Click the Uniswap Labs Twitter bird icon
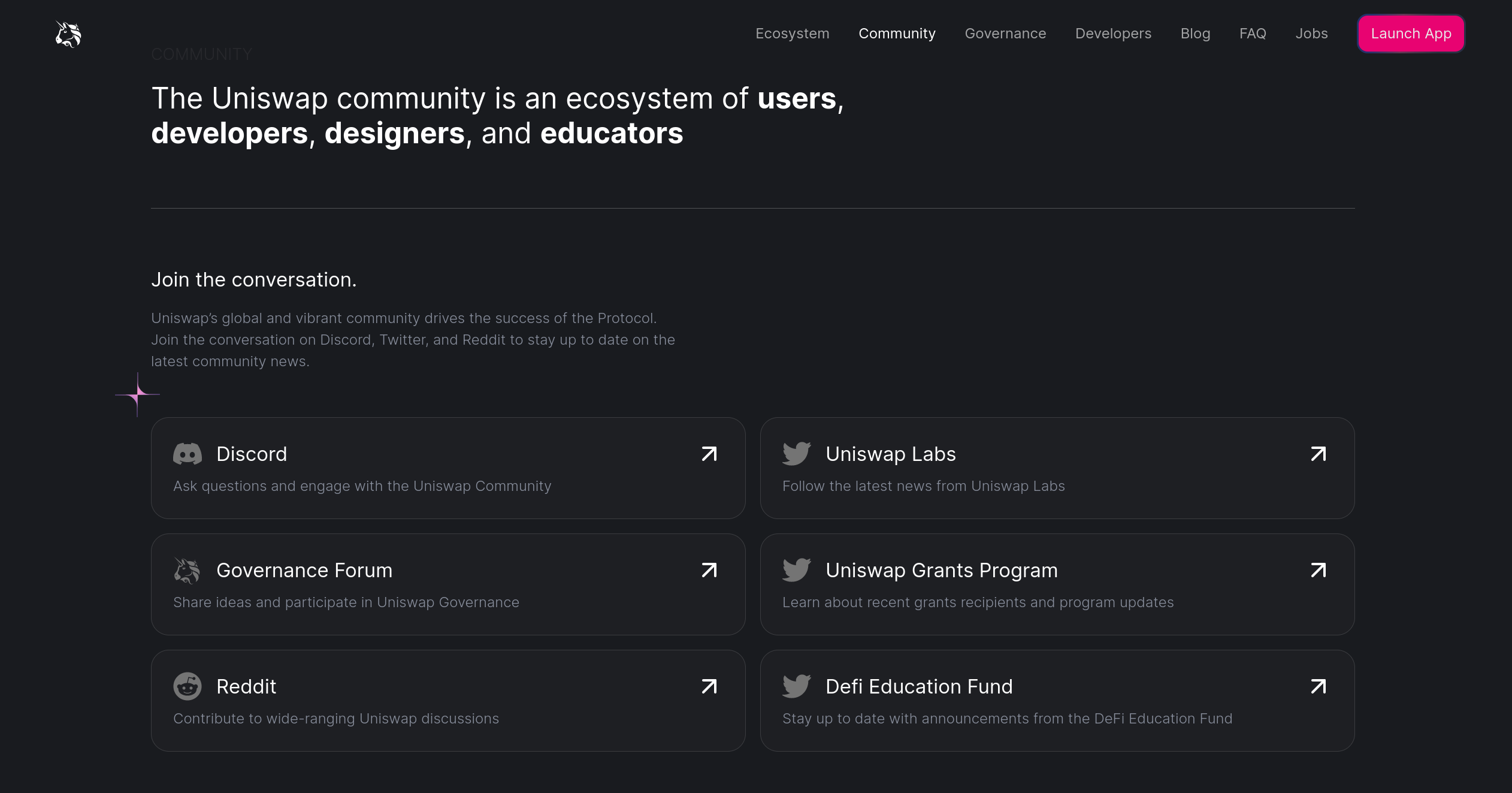This screenshot has height=793, width=1512. click(x=796, y=454)
